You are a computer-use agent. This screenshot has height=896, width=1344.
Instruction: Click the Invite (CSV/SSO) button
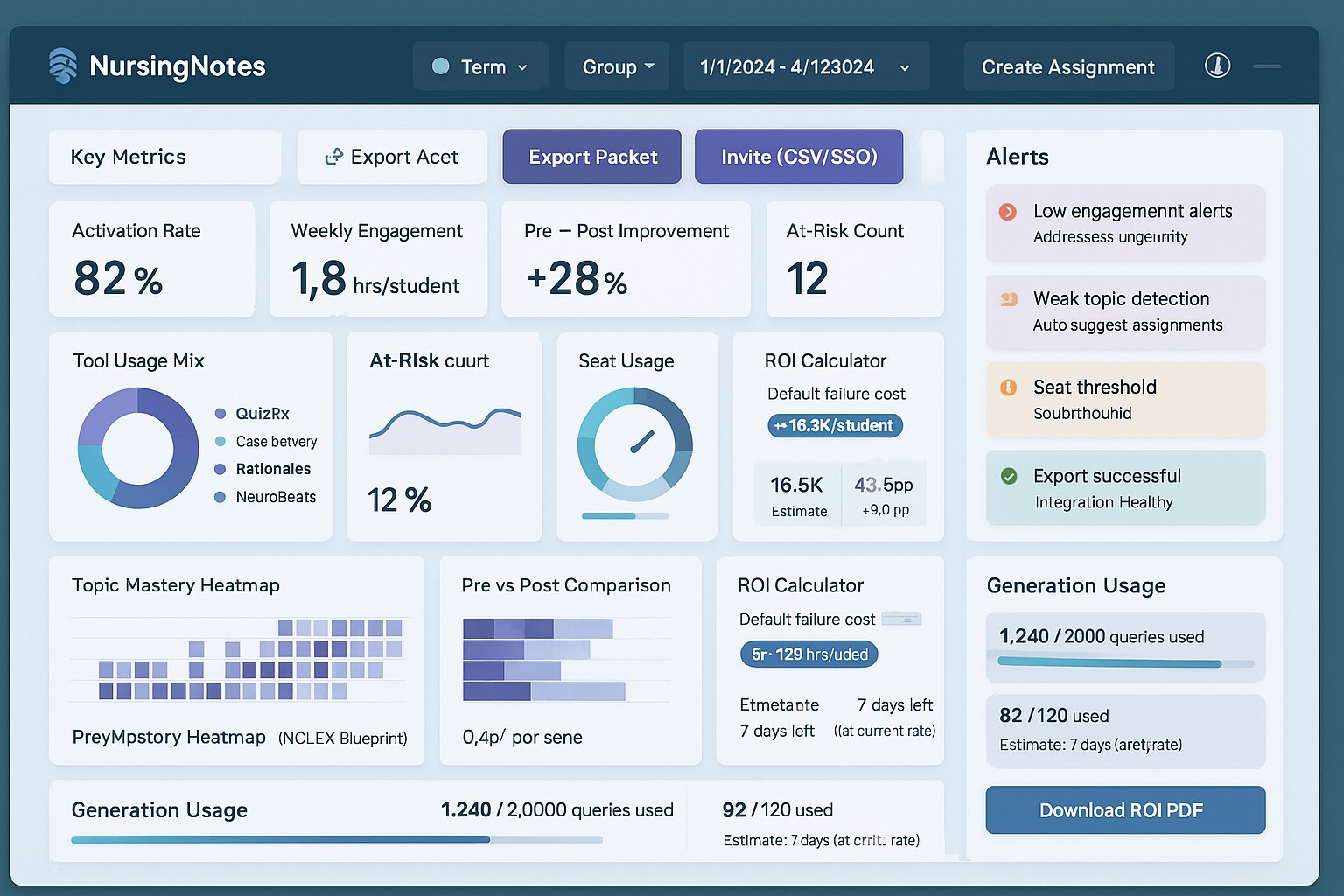[798, 157]
